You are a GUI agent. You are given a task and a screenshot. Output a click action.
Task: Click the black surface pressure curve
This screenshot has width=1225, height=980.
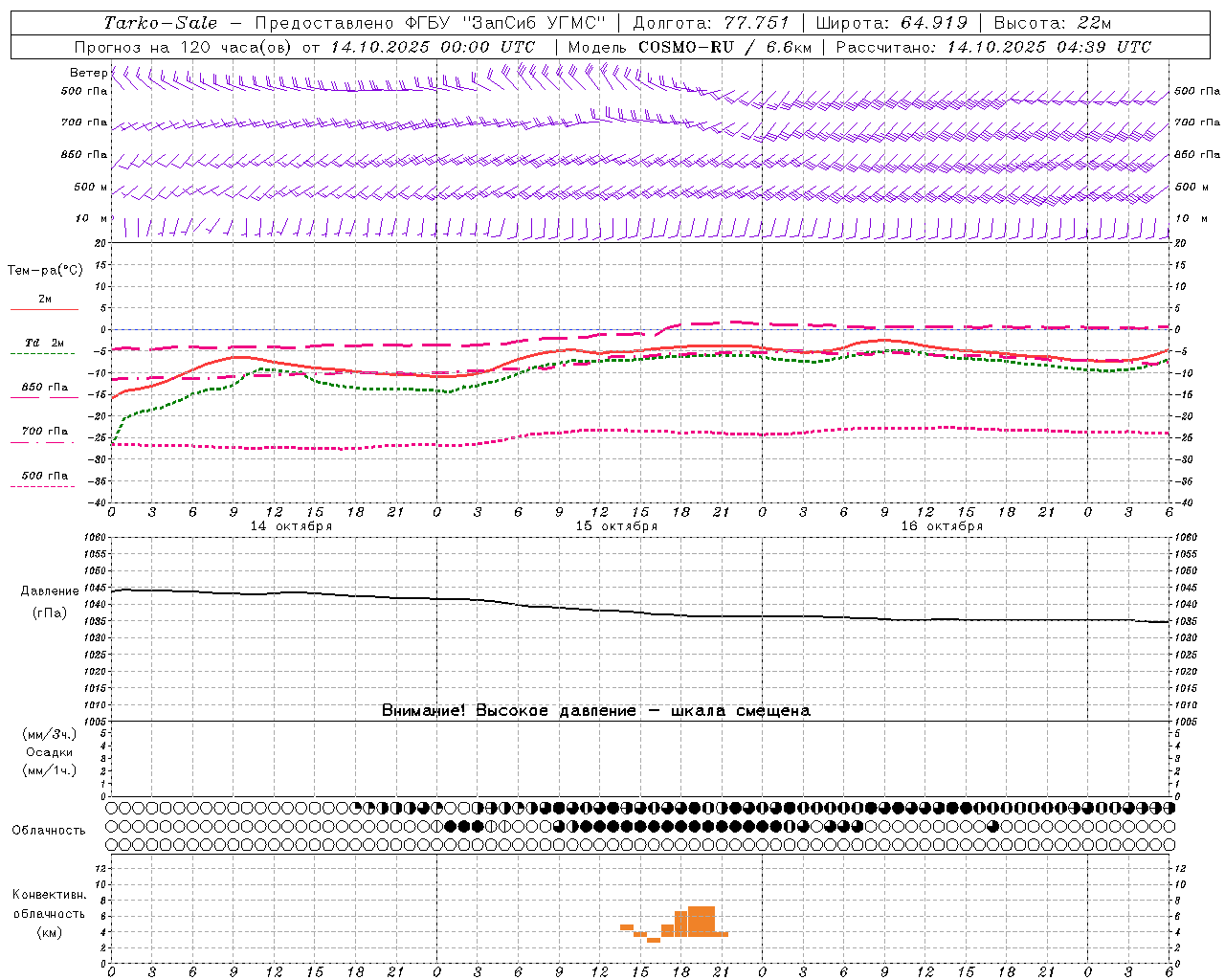[639, 612]
